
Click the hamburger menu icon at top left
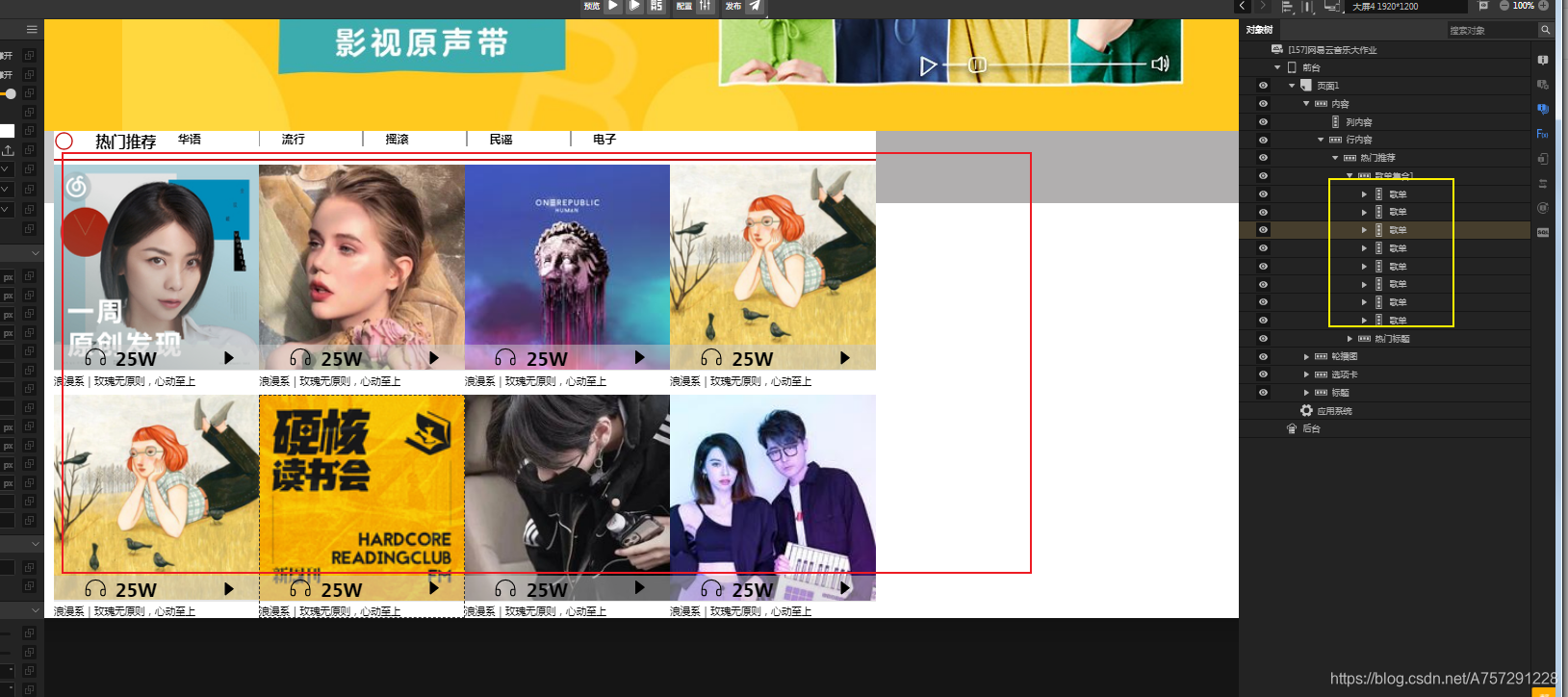click(32, 30)
